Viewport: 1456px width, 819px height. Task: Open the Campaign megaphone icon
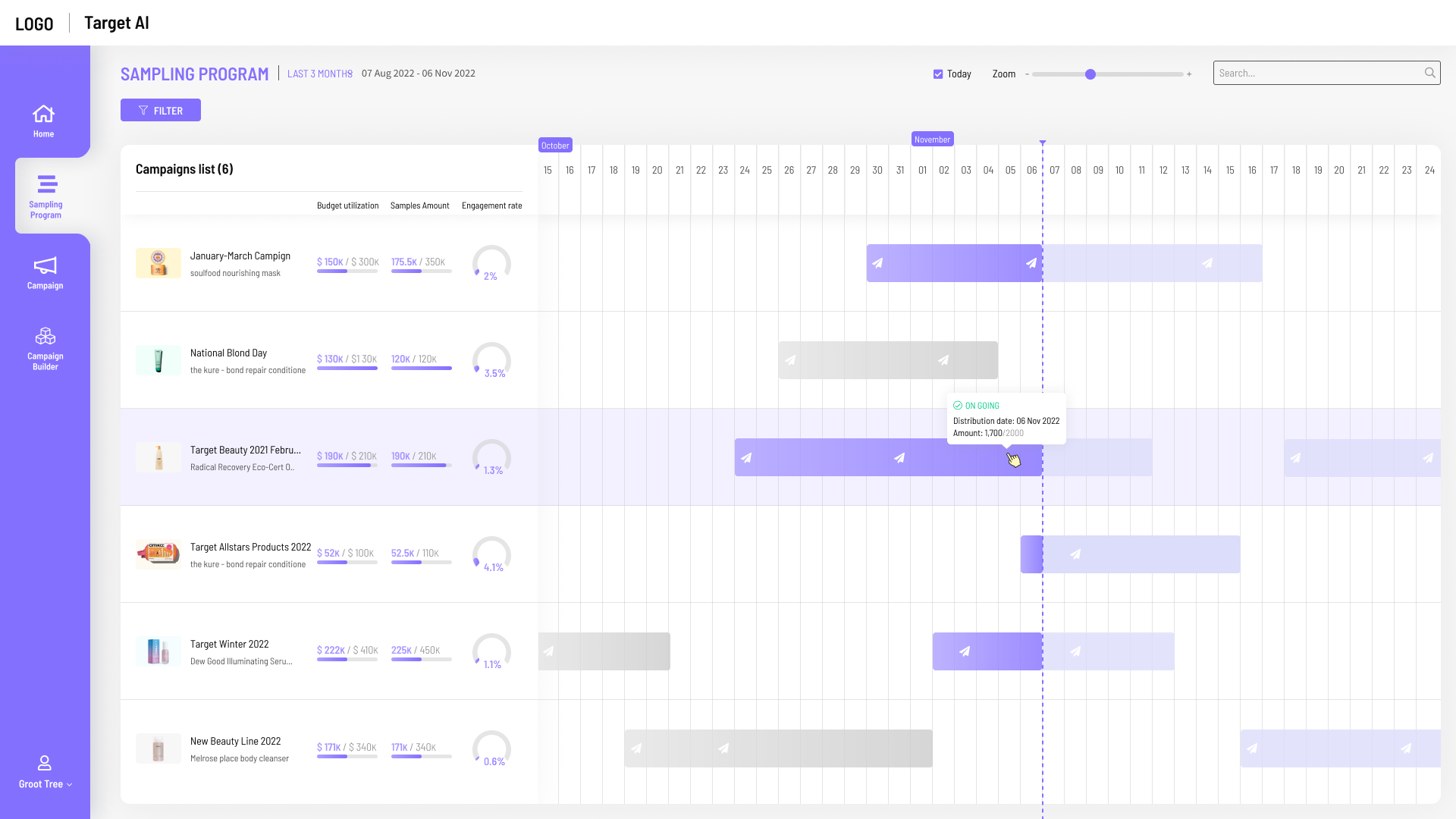click(x=45, y=265)
